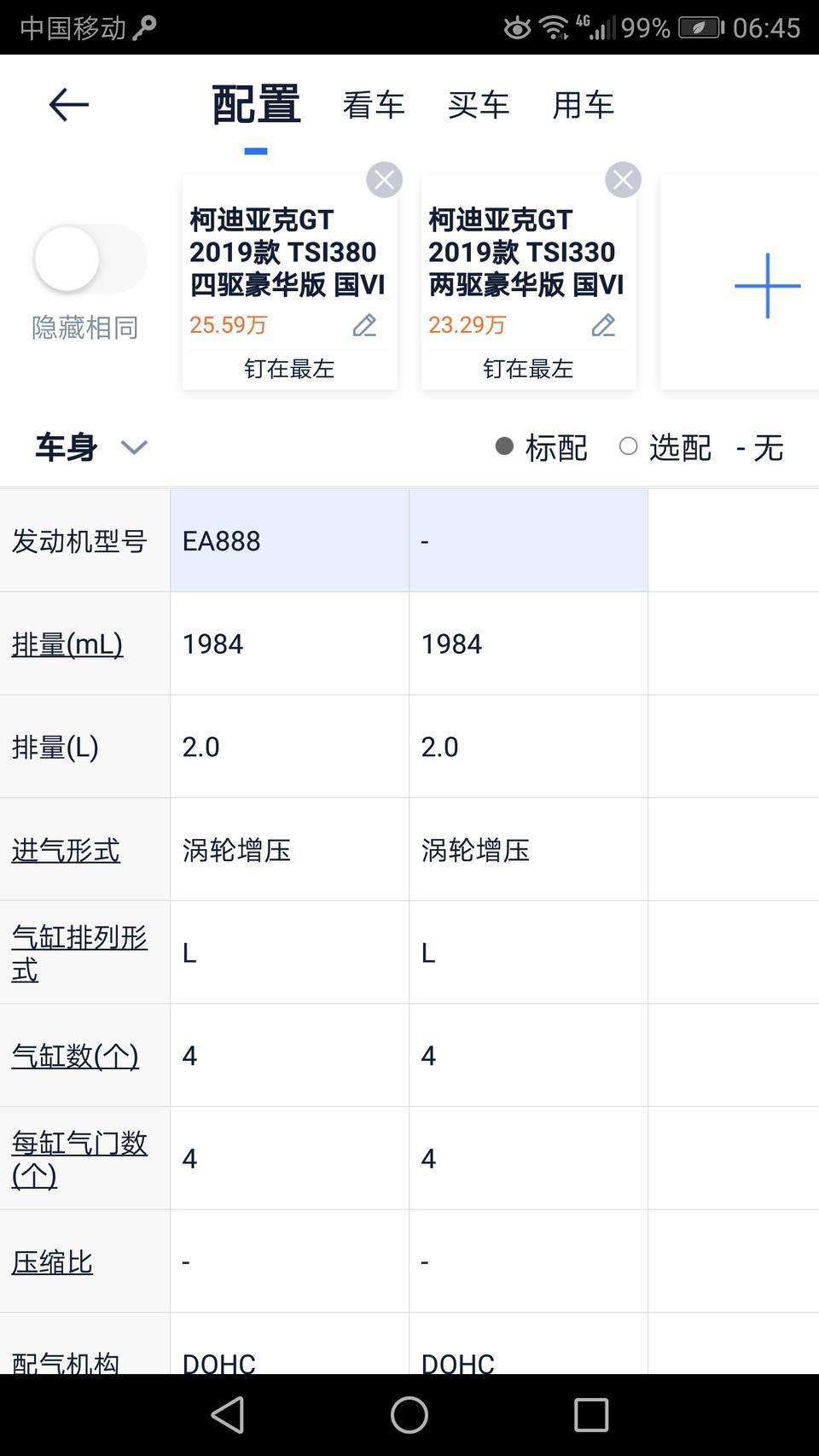The width and height of the screenshot is (819, 1456).
Task: Open the 气缸数(个) term link
Action: tap(75, 1056)
